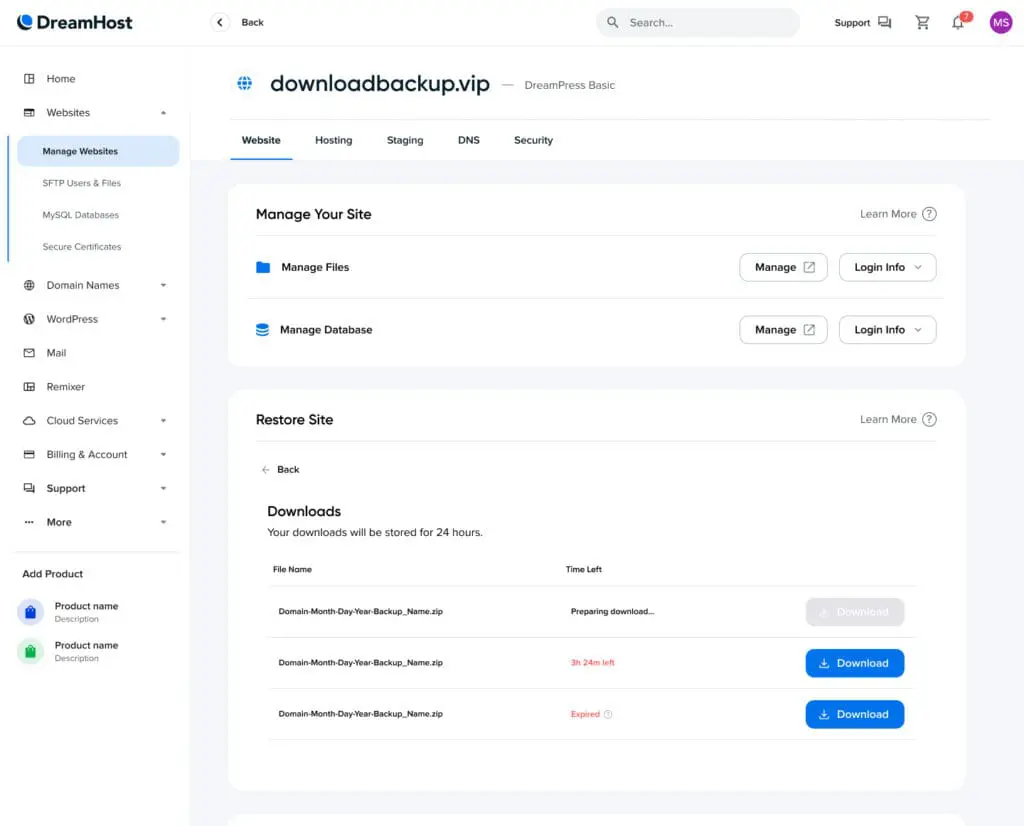Click the blue product bag icon
Screen dimensions: 1024x826
[30, 612]
